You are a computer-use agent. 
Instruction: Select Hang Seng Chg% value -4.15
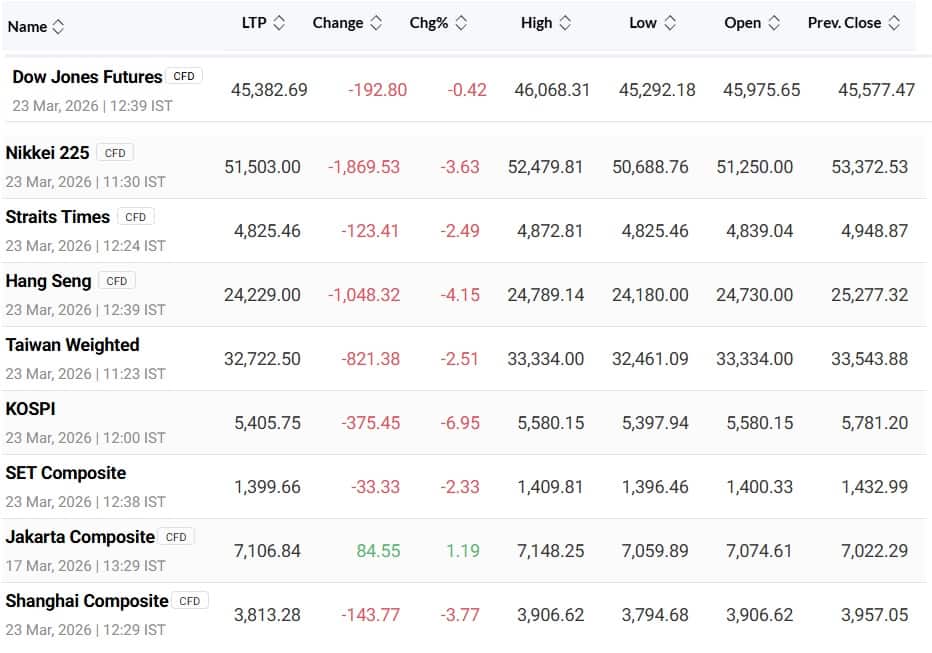point(459,295)
